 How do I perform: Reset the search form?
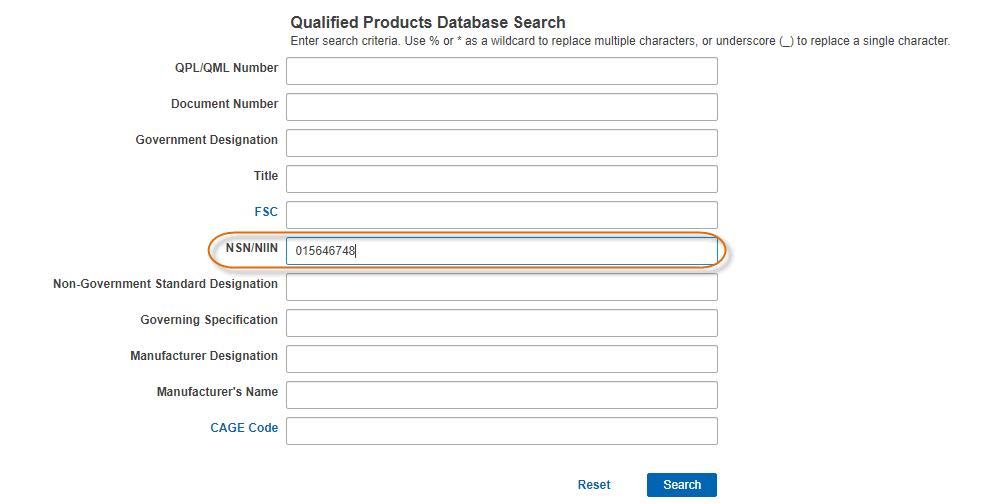click(594, 485)
